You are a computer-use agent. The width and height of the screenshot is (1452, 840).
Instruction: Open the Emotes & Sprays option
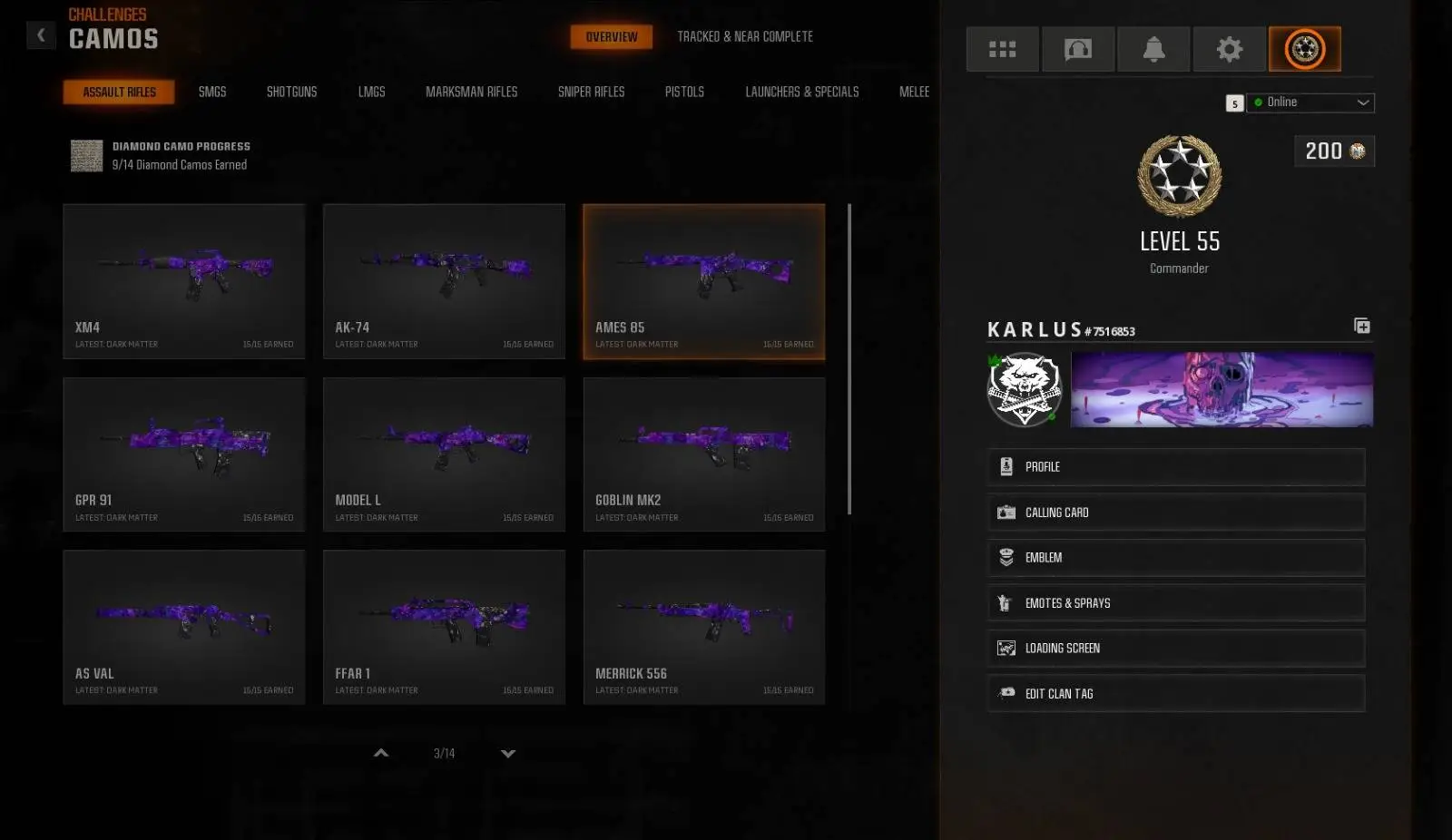(1176, 603)
